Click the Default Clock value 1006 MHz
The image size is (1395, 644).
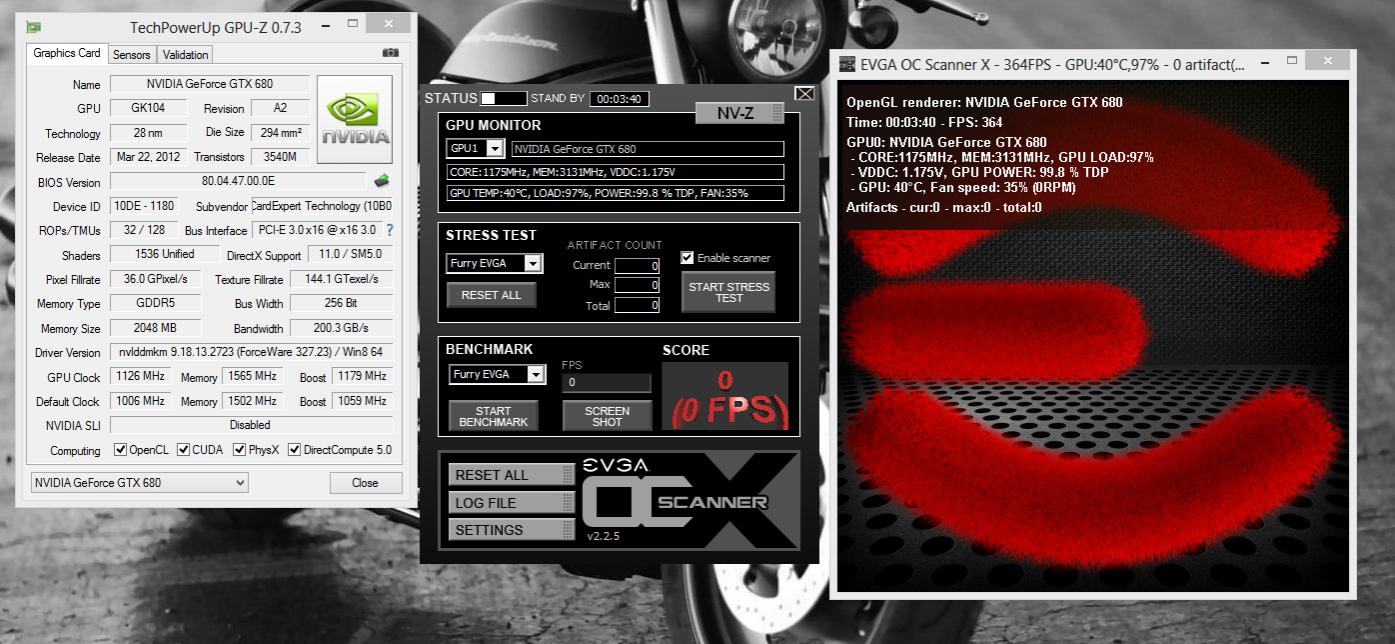coord(139,401)
